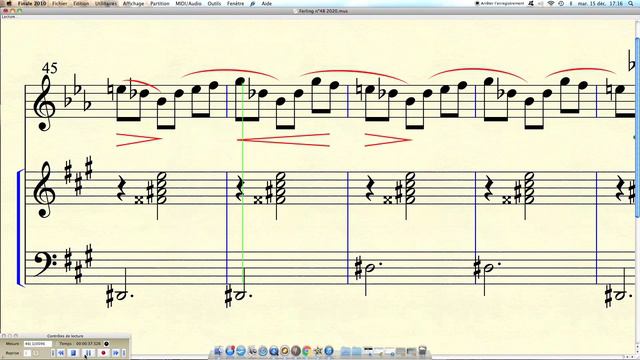Click the Finder icon in the Dock

pyautogui.click(x=218, y=351)
